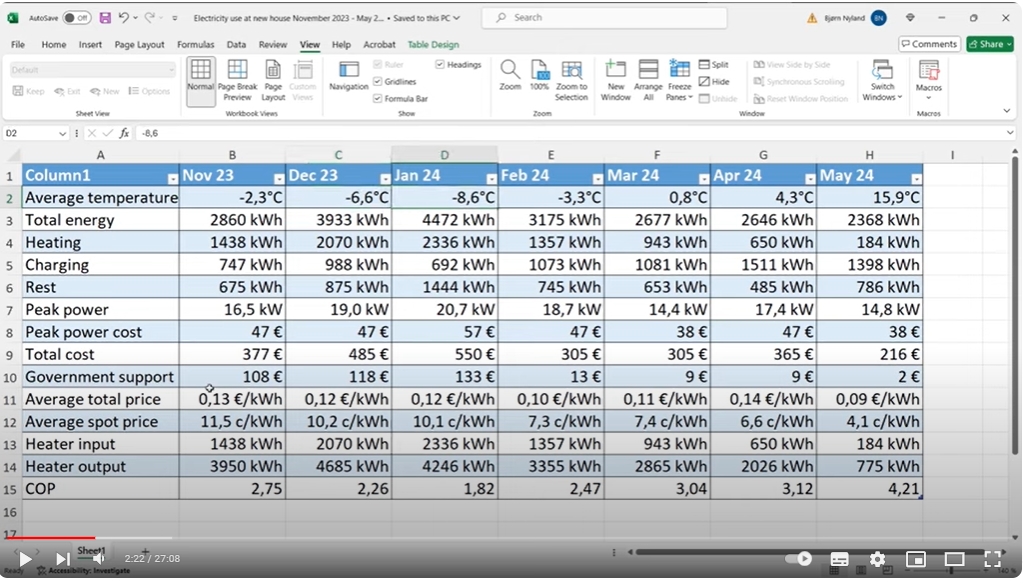Screen dimensions: 1023x583
Task: Switch to Page Break Preview view
Action: [237, 80]
